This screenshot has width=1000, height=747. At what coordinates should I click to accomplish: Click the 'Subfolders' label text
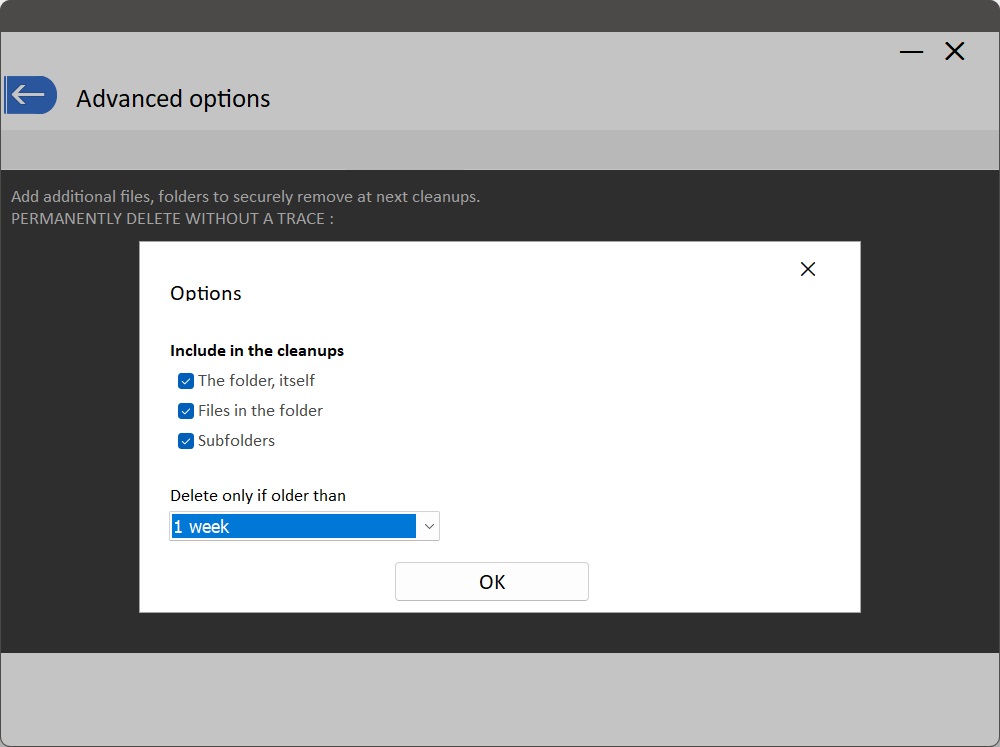coord(236,441)
